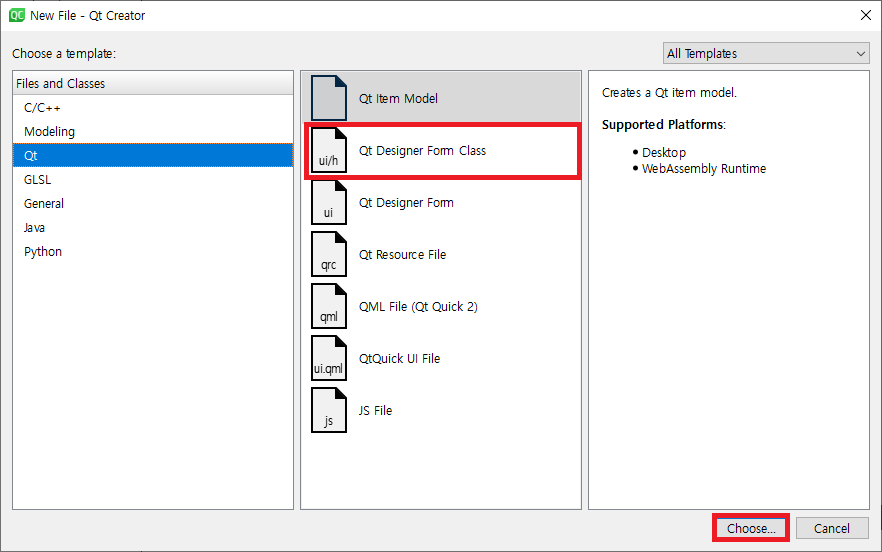Select Qt Resource File template text
Image resolution: width=882 pixels, height=552 pixels.
402,255
